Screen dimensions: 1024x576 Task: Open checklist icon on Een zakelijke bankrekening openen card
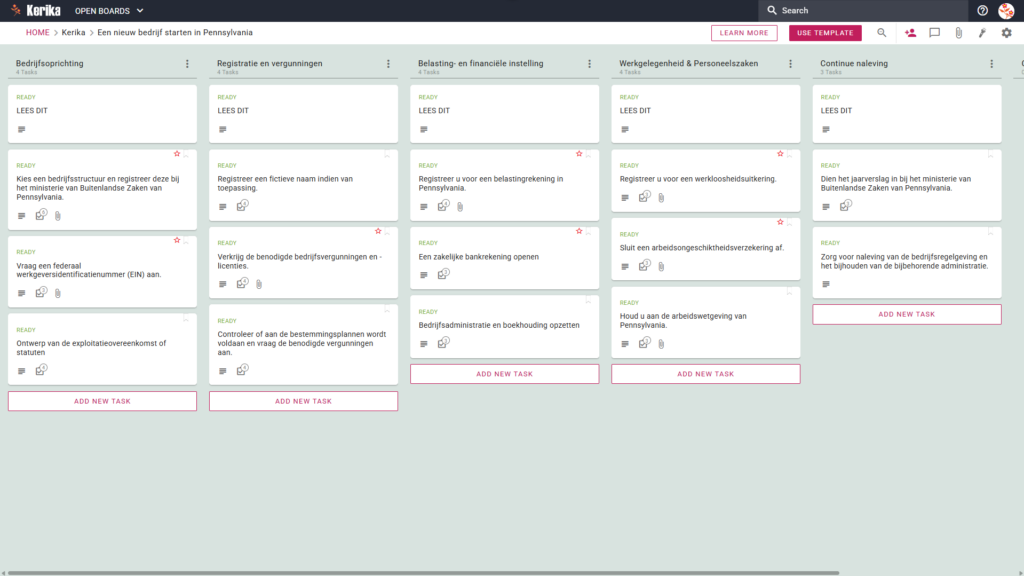point(443,274)
